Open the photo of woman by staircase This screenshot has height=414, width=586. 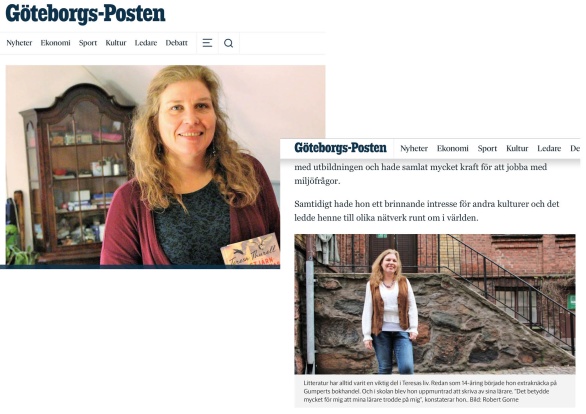(435, 304)
